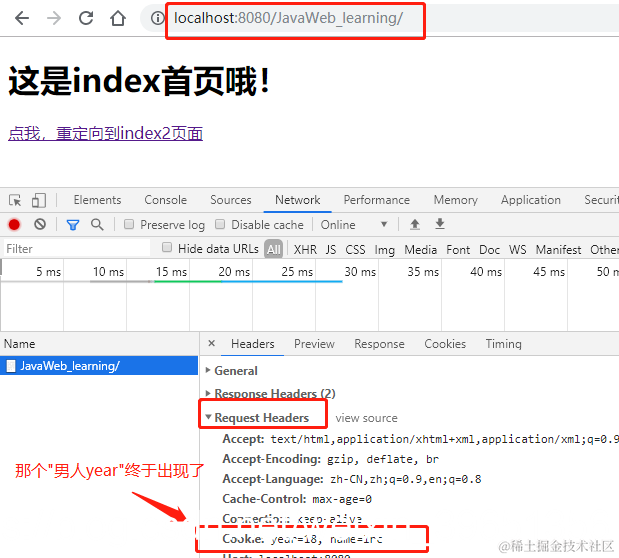The image size is (619, 558).
Task: Open the Preview detail tab
Action: point(314,344)
